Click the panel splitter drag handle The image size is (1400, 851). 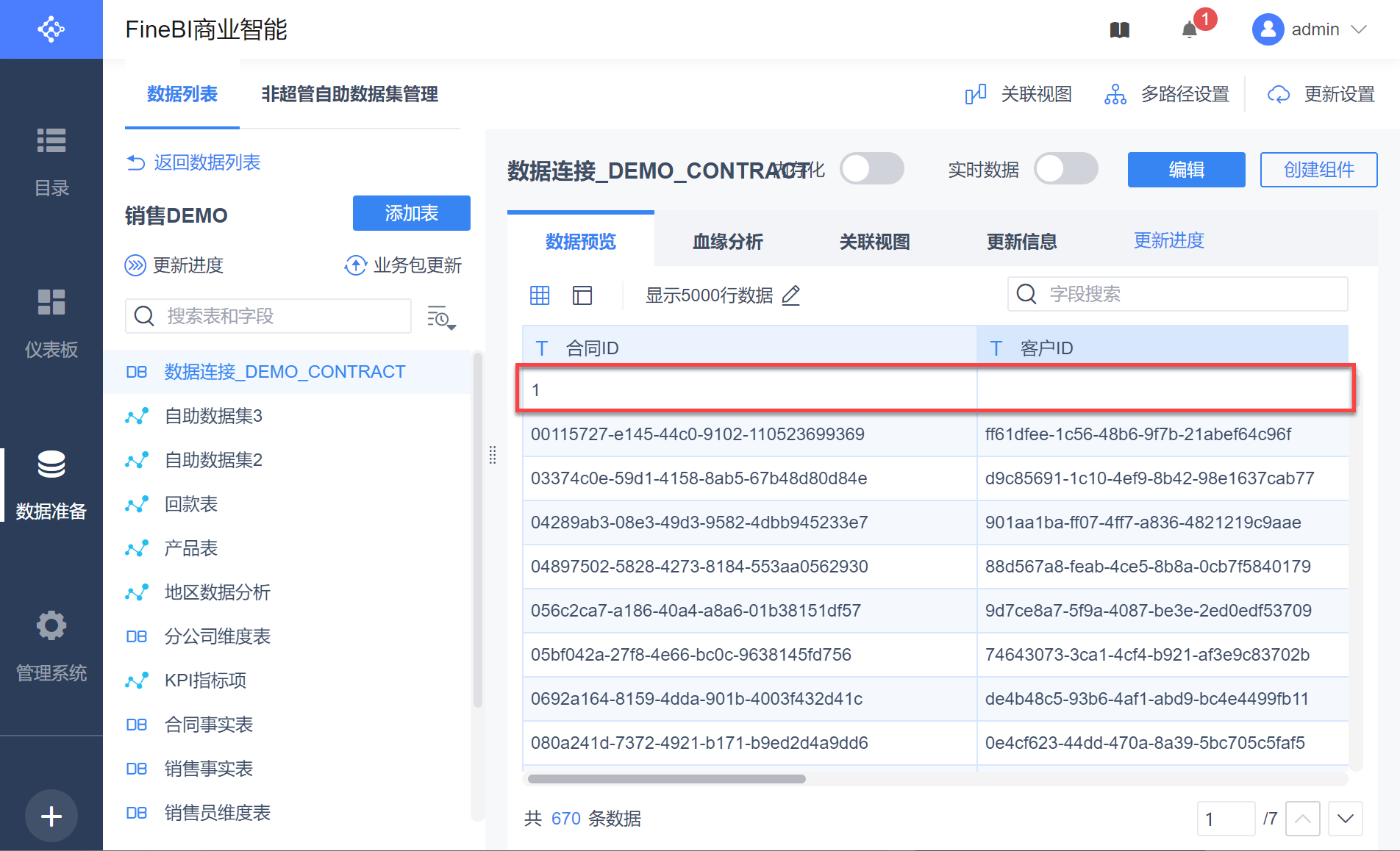[x=493, y=455]
